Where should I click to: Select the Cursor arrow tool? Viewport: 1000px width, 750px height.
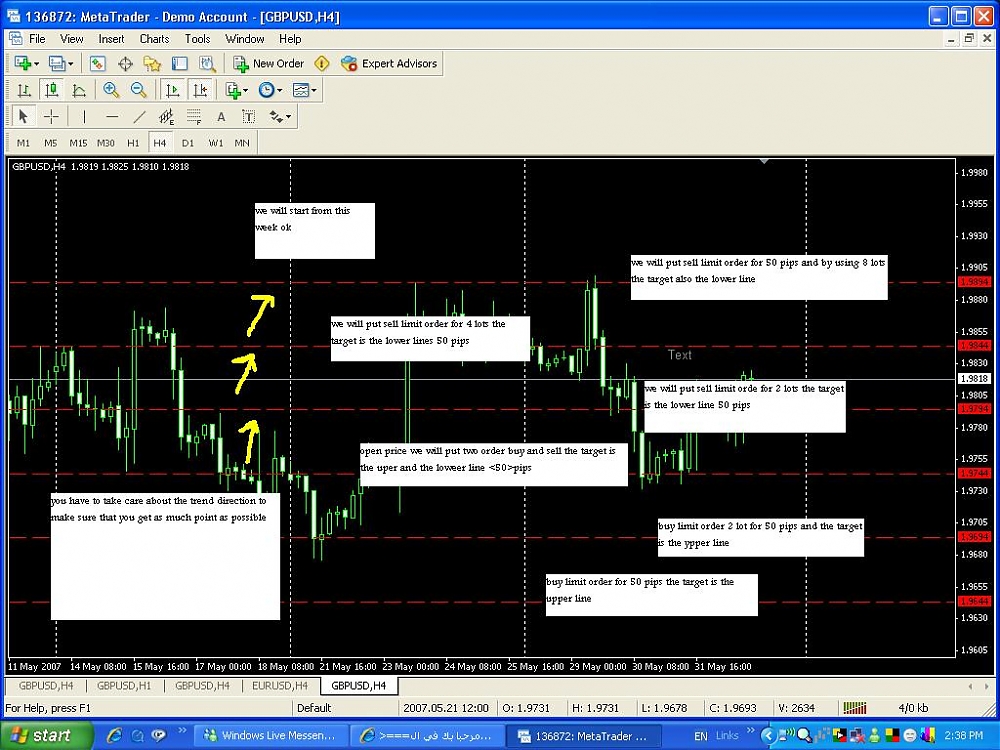[24, 116]
